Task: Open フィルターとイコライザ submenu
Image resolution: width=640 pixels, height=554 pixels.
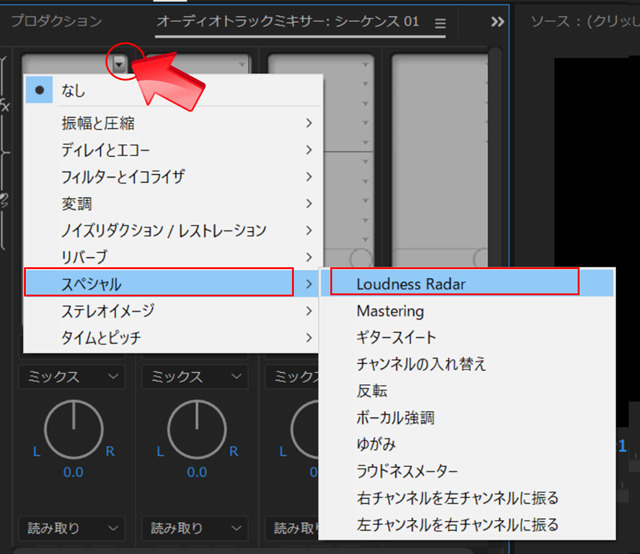Action: click(x=173, y=177)
